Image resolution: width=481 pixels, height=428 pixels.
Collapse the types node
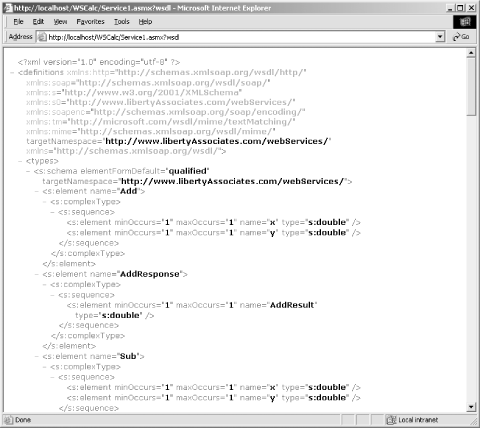[21, 161]
